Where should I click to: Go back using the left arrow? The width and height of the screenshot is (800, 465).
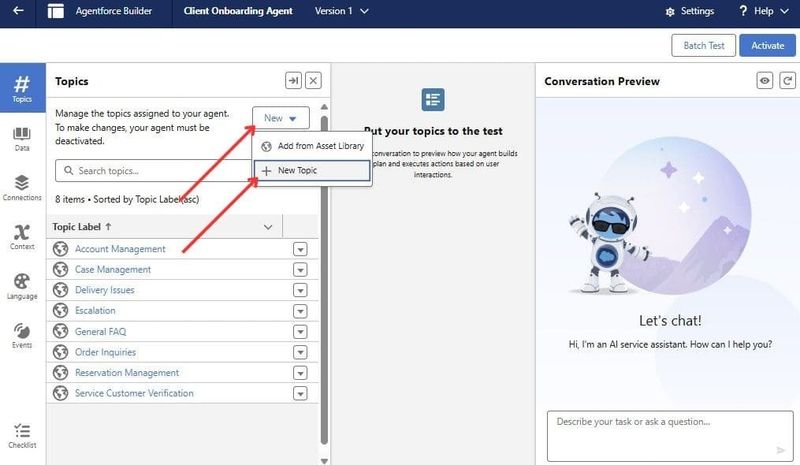click(x=18, y=11)
